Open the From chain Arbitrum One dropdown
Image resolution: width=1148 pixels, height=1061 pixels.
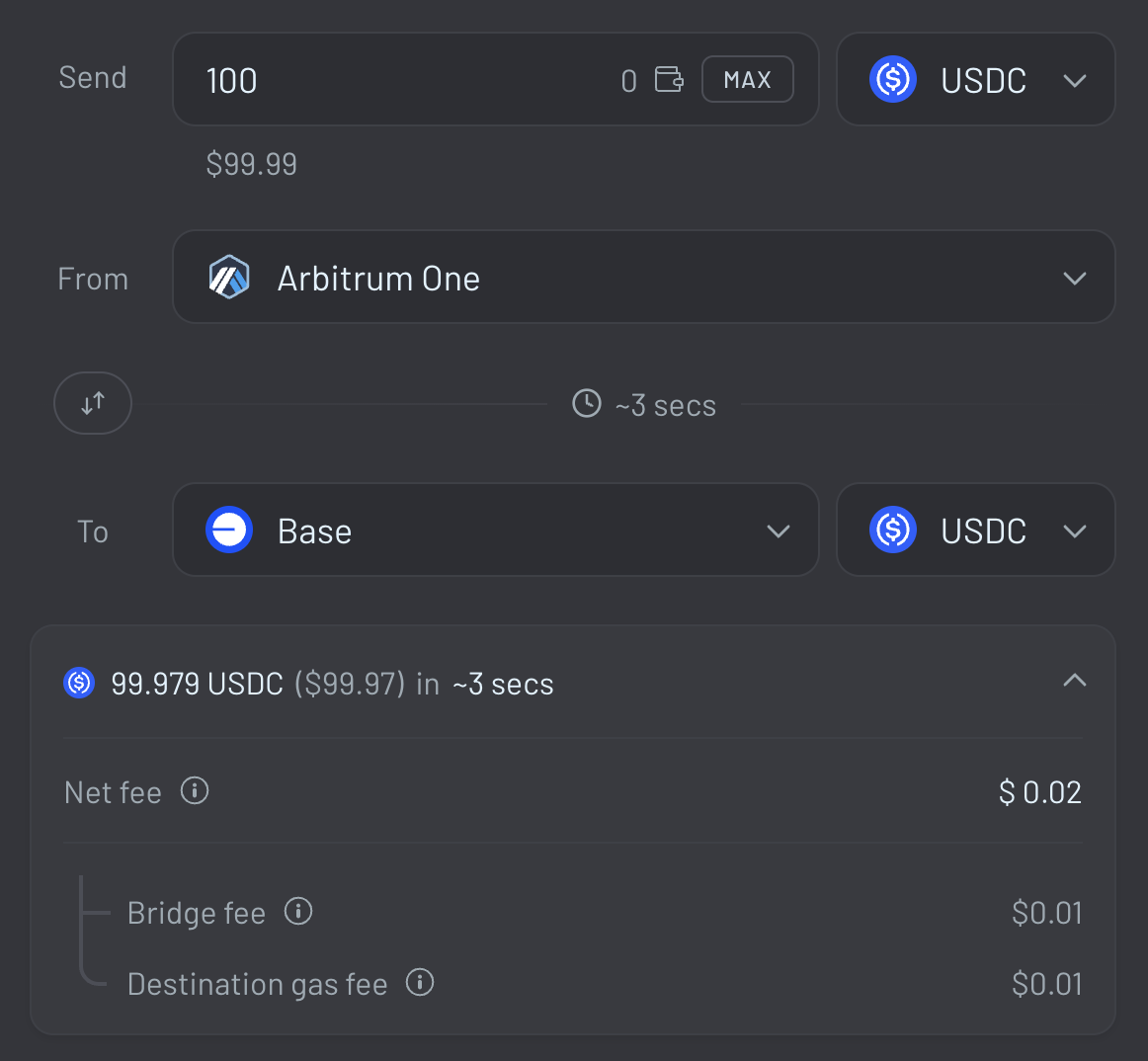(643, 277)
